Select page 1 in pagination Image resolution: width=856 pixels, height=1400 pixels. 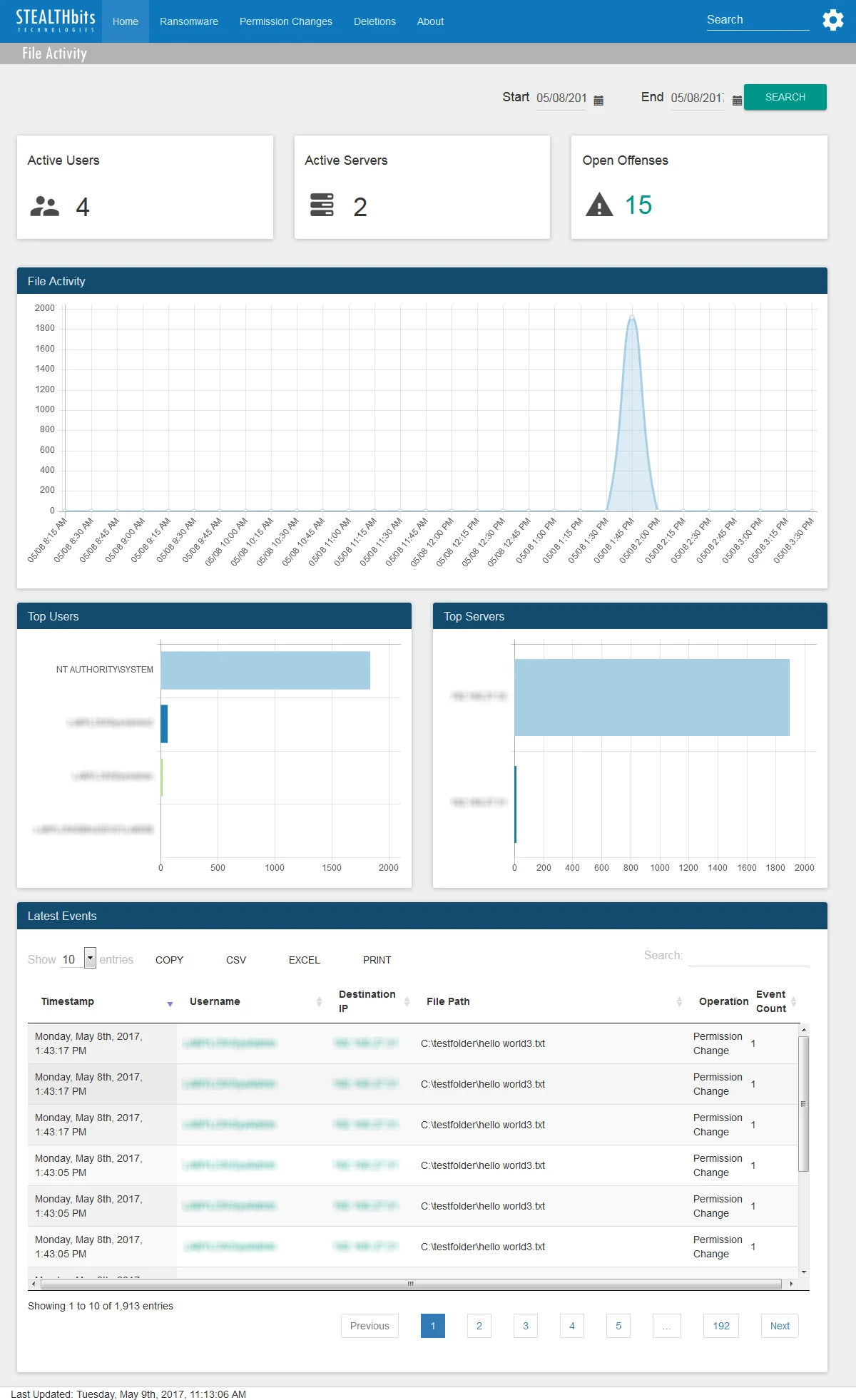pyautogui.click(x=433, y=1326)
